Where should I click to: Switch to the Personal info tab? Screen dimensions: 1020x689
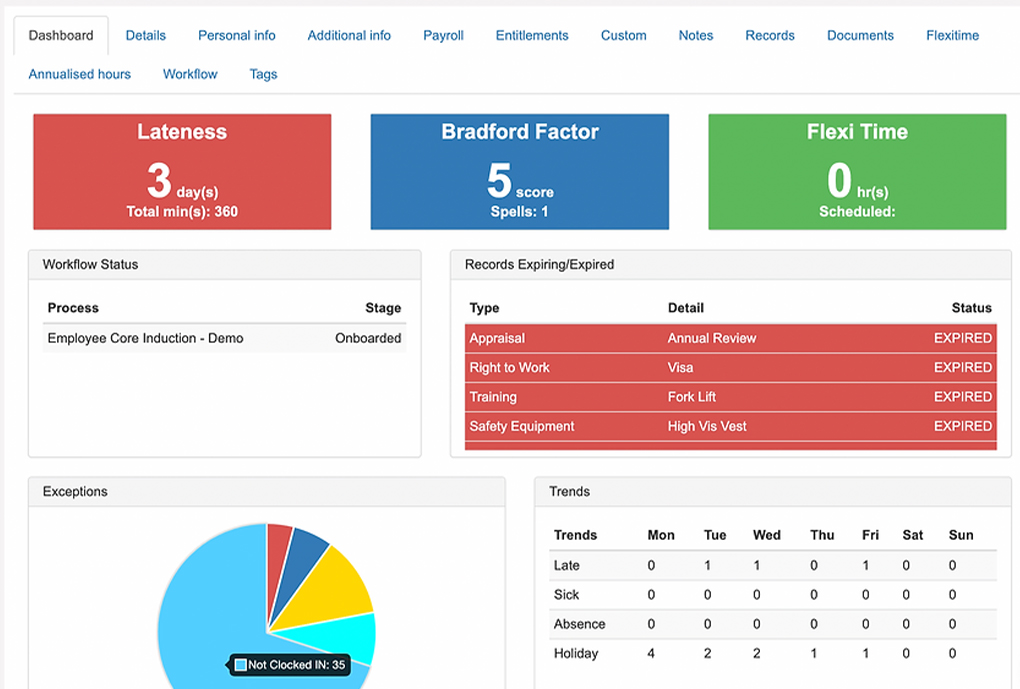[x=237, y=36]
